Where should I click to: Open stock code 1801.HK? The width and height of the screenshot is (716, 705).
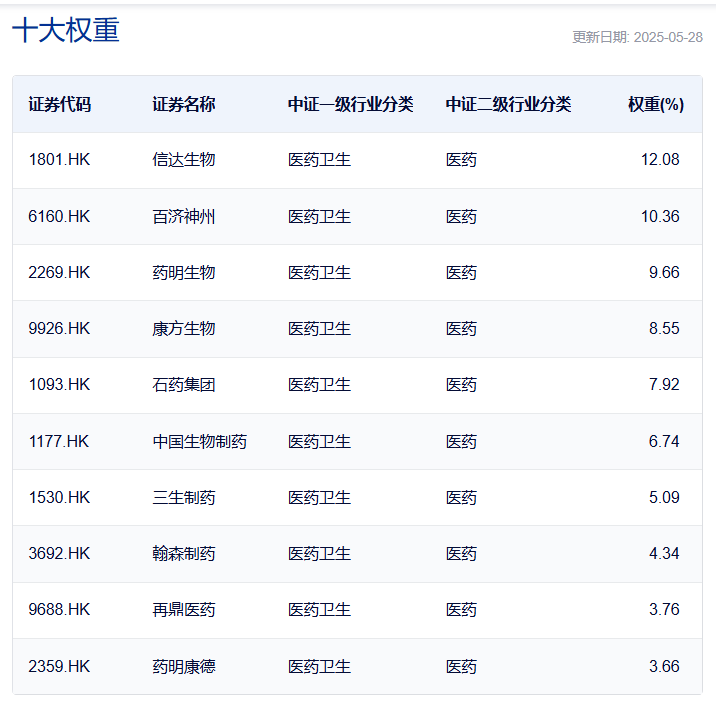pos(59,159)
